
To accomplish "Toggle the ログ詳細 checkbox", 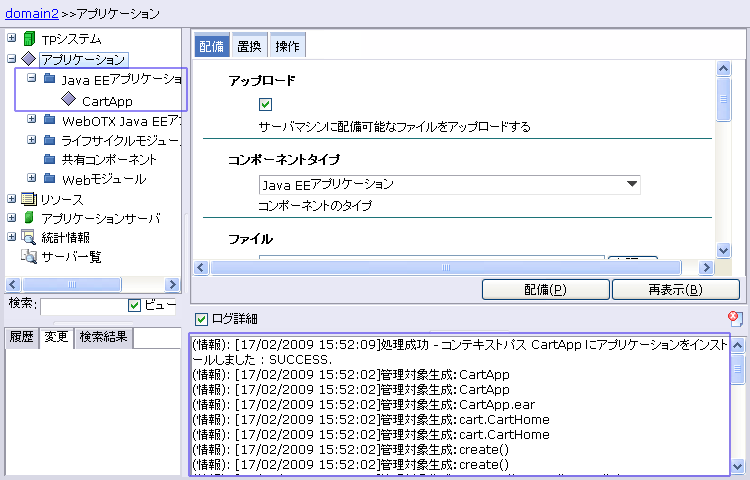I will [x=202, y=319].
